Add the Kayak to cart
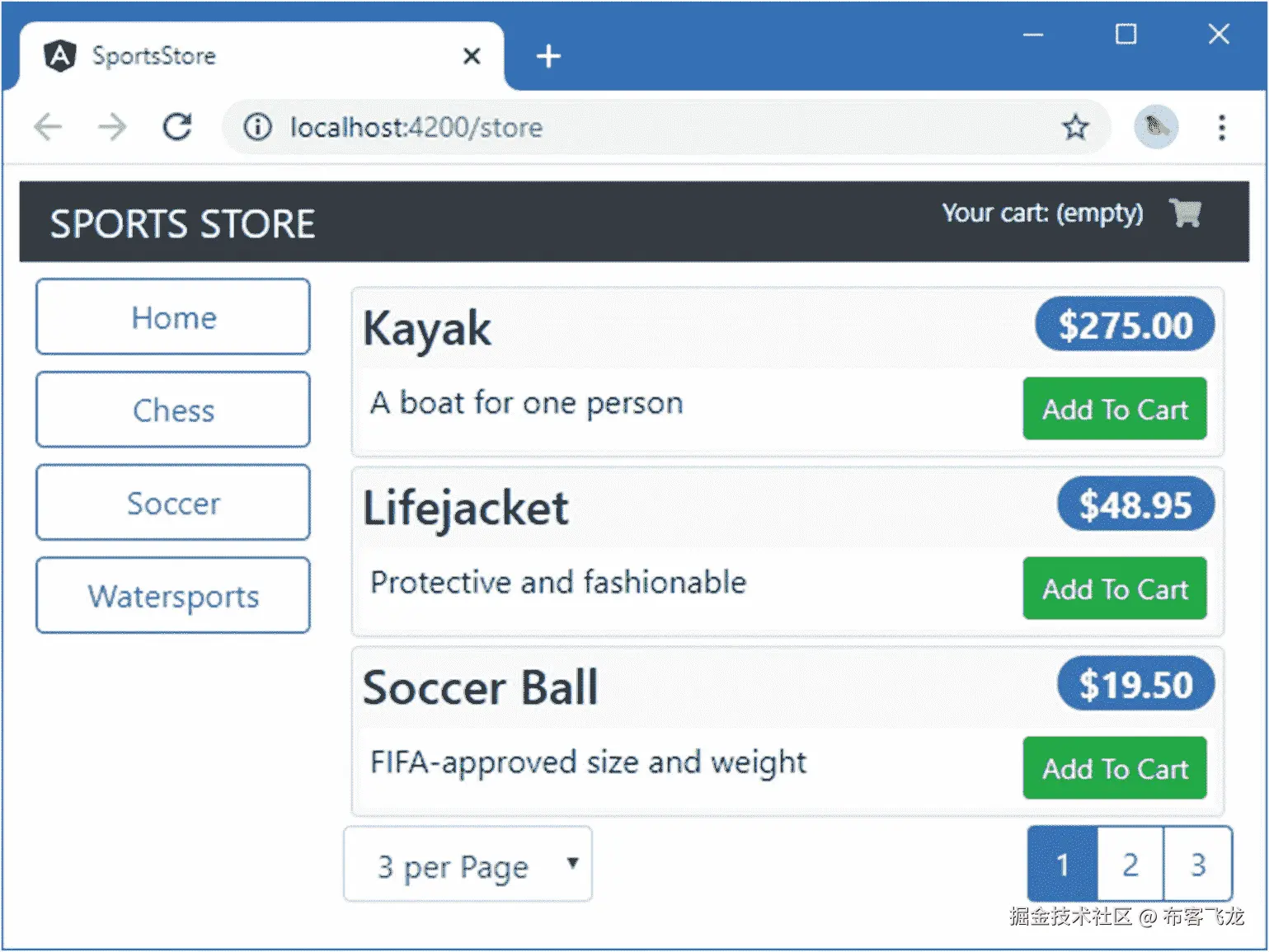The height and width of the screenshot is (952, 1269). [x=1114, y=409]
